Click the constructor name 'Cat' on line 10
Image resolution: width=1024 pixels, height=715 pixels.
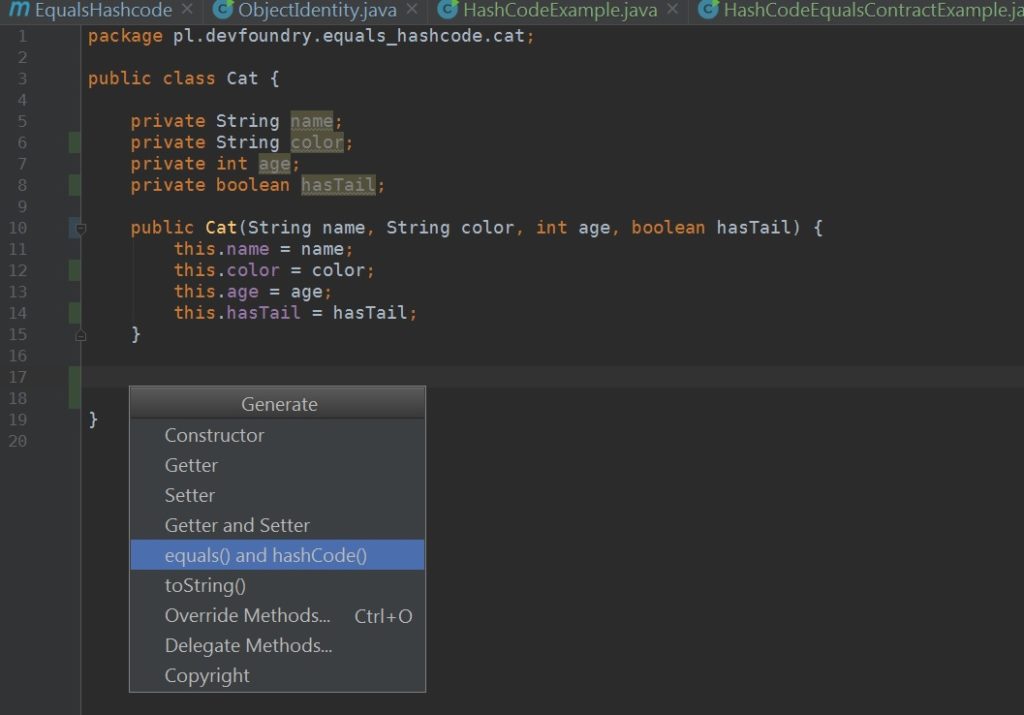221,227
